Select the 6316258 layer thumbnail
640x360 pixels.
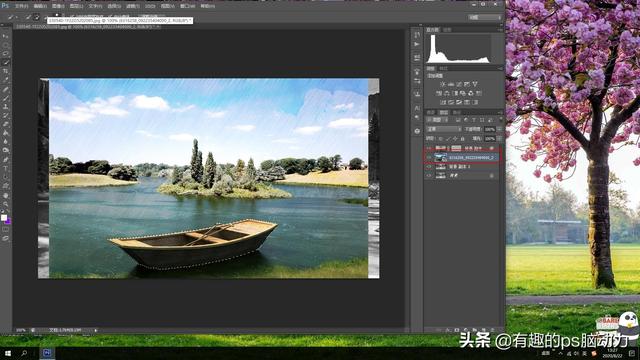tap(440, 157)
